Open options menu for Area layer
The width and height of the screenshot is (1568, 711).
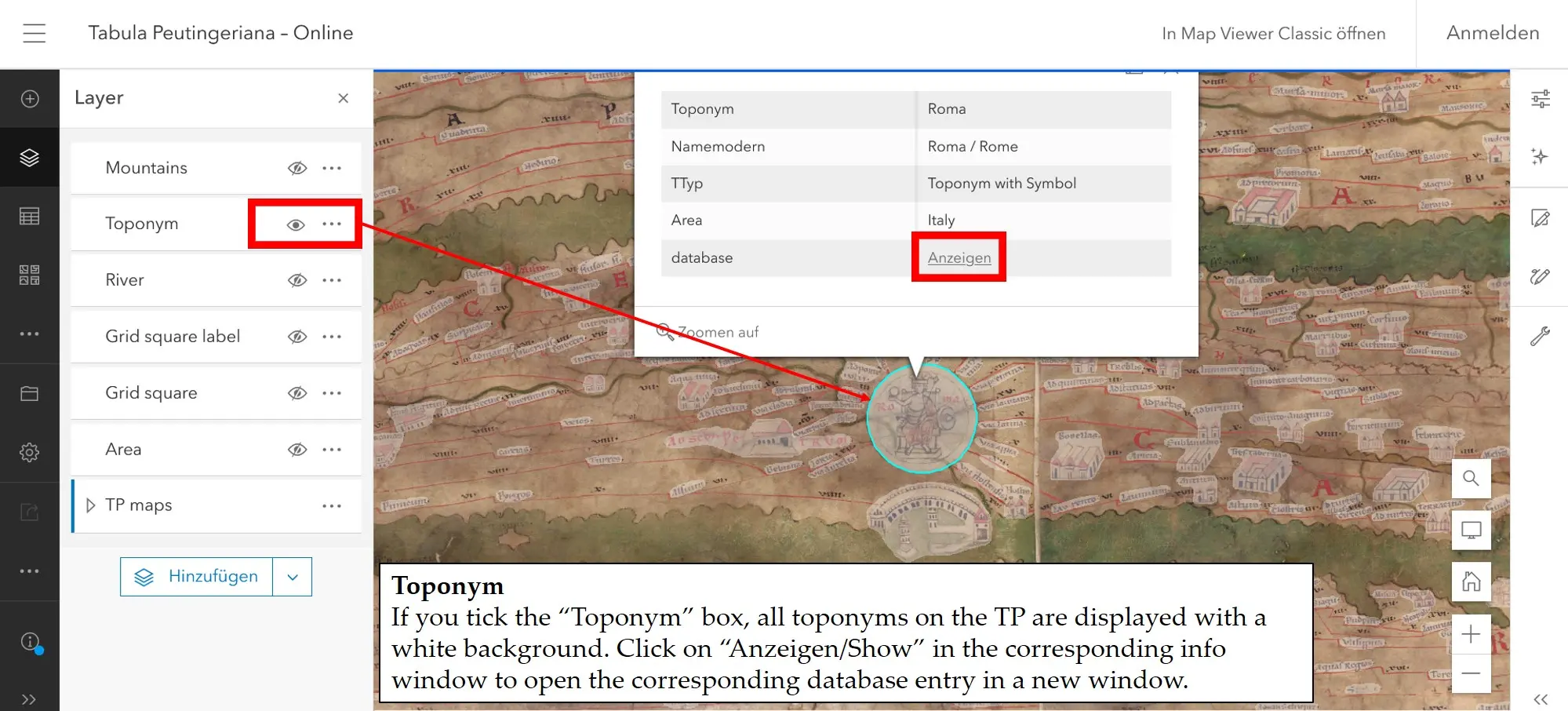pos(332,450)
